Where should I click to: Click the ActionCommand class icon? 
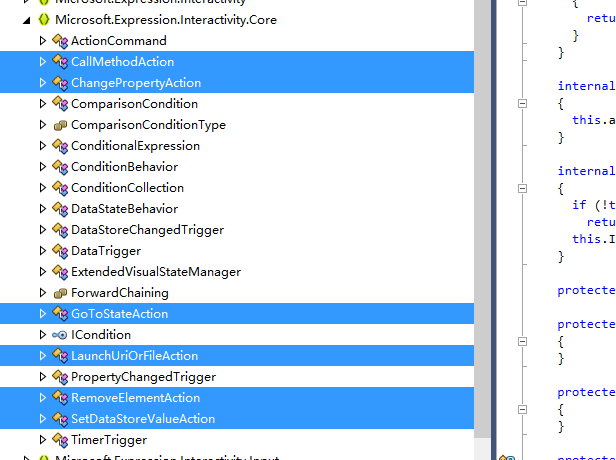[60, 41]
